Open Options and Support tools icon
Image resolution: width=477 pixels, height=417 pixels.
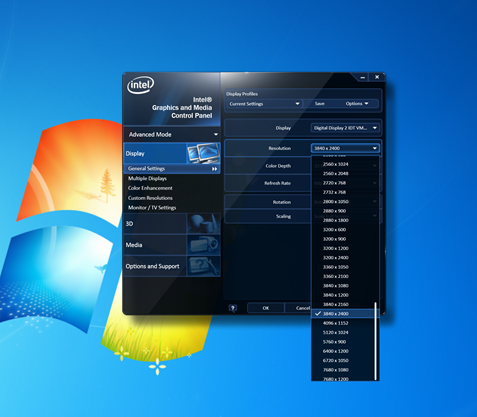point(204,266)
